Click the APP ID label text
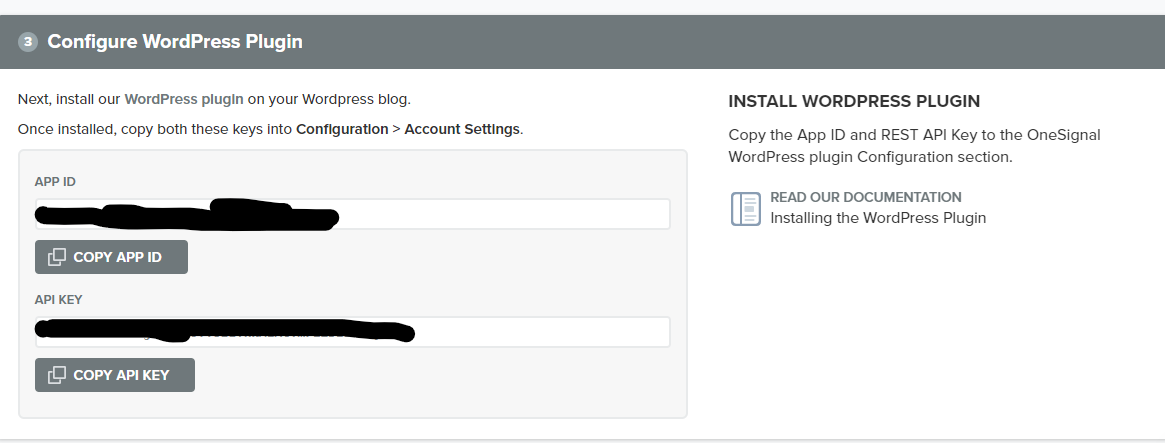 pyautogui.click(x=55, y=182)
